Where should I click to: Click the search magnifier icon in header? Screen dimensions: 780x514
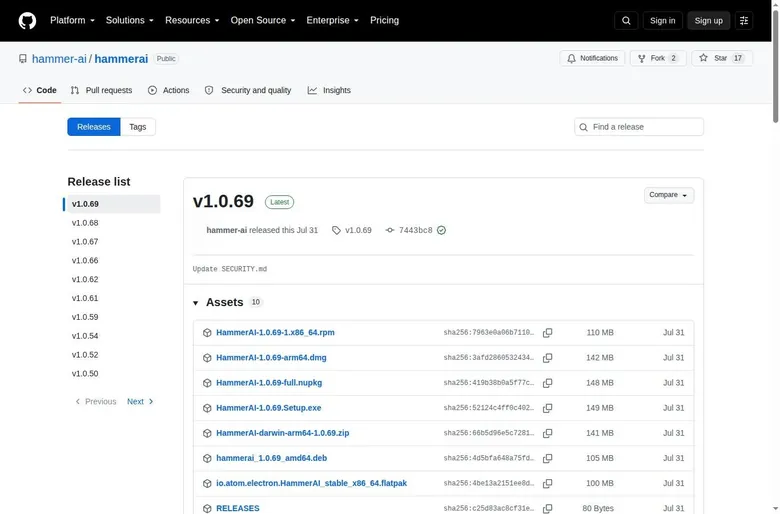[x=626, y=20]
